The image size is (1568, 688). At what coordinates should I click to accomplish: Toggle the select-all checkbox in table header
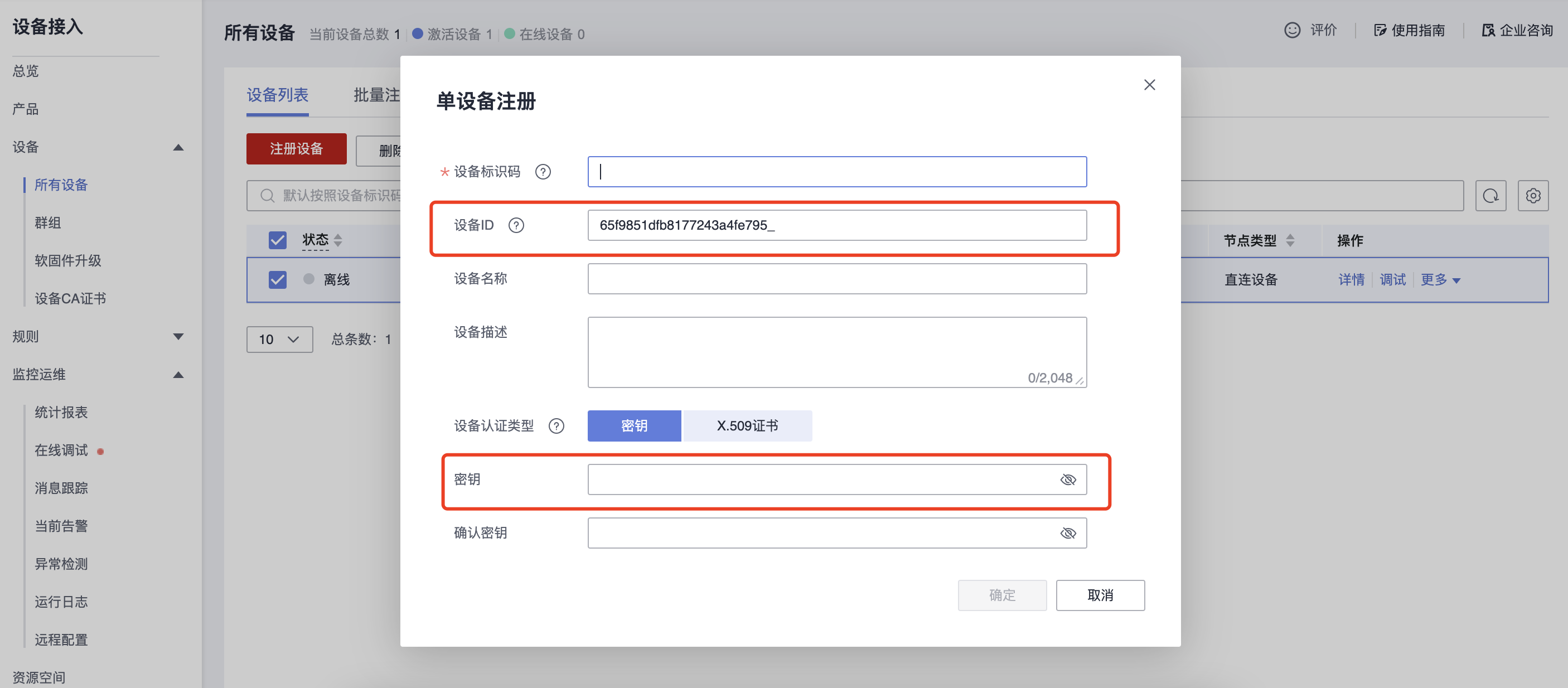[x=278, y=240]
